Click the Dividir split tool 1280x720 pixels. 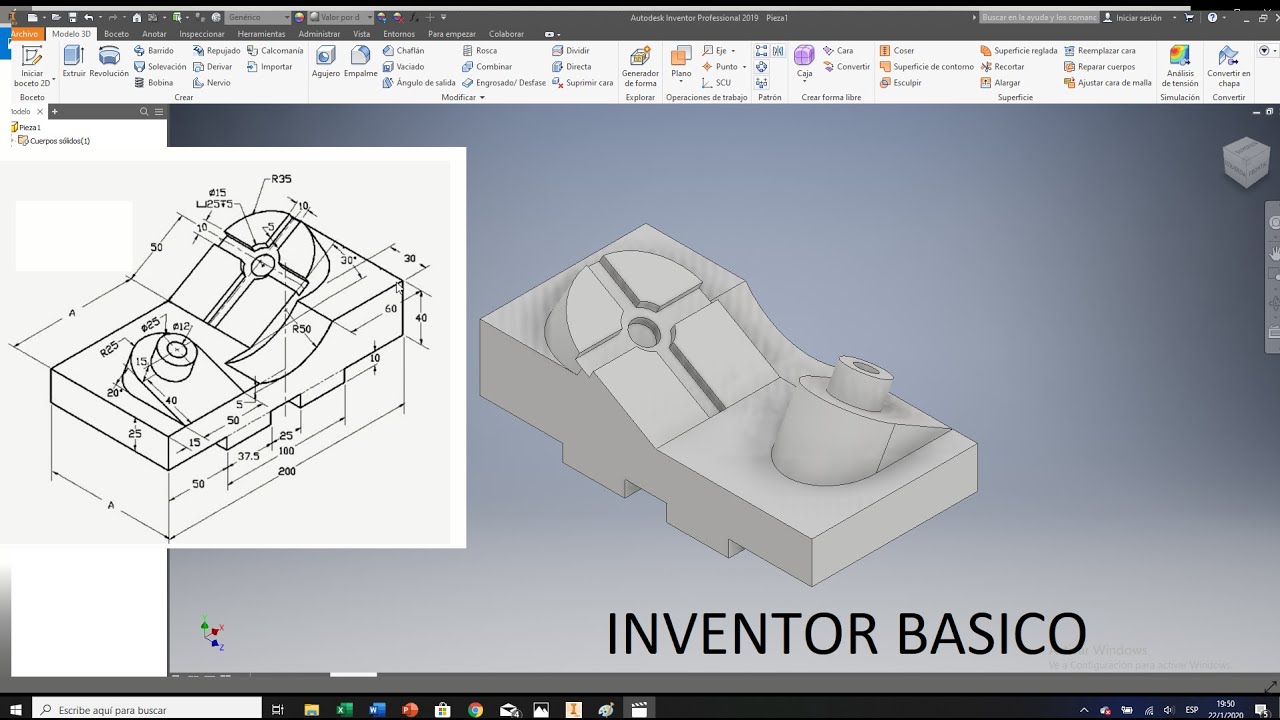[x=571, y=50]
